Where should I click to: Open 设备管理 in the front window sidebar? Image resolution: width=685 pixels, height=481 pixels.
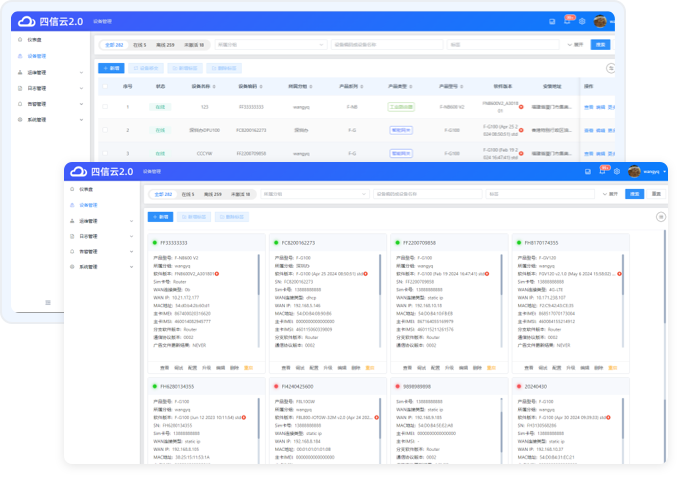88,205
